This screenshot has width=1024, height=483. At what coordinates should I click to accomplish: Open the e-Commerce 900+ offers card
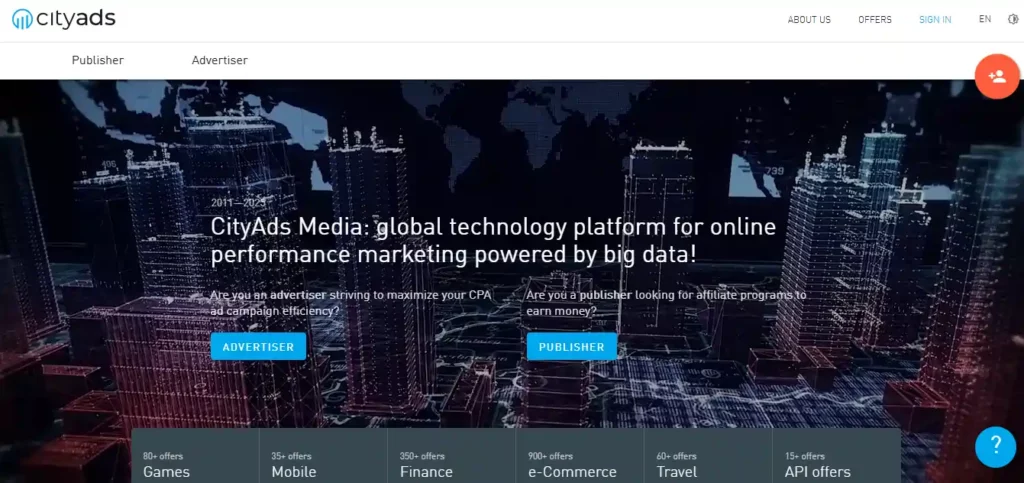point(580,456)
